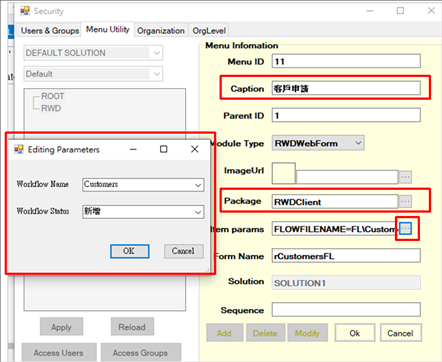Open the Users & Groups tab
442x362 pixels.
49,31
